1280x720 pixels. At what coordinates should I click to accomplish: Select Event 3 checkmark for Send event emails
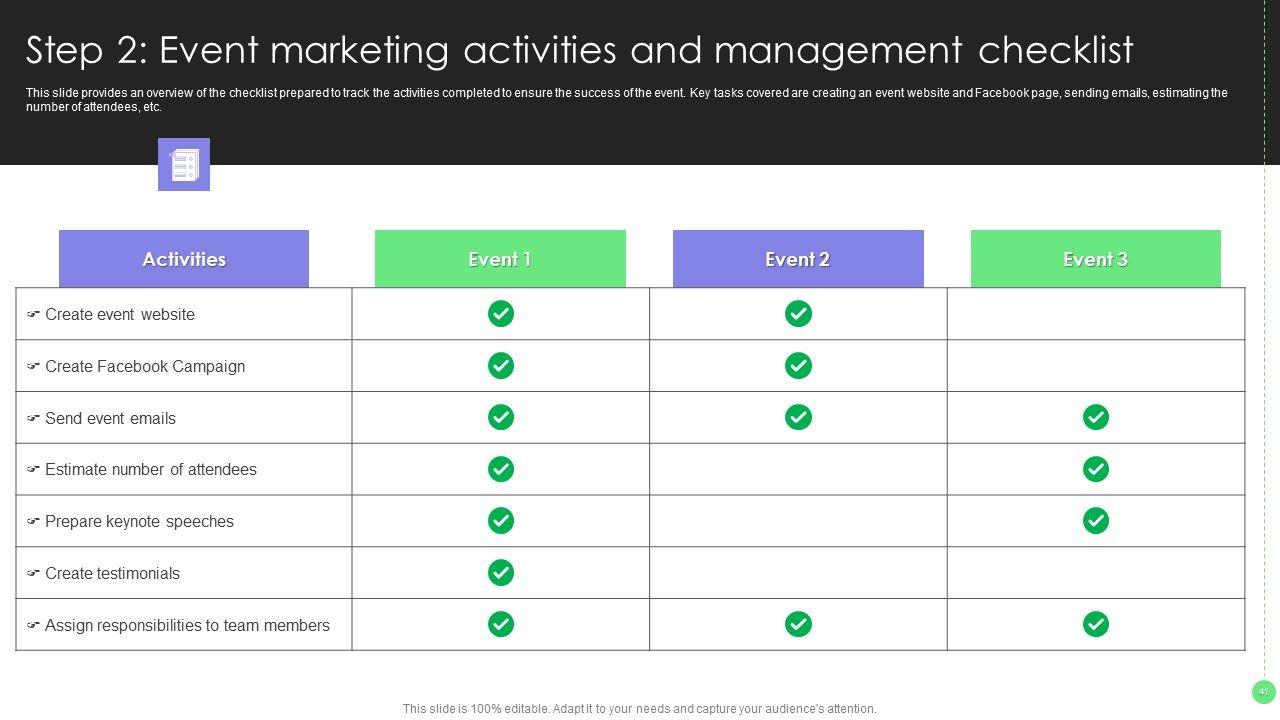[1096, 417]
